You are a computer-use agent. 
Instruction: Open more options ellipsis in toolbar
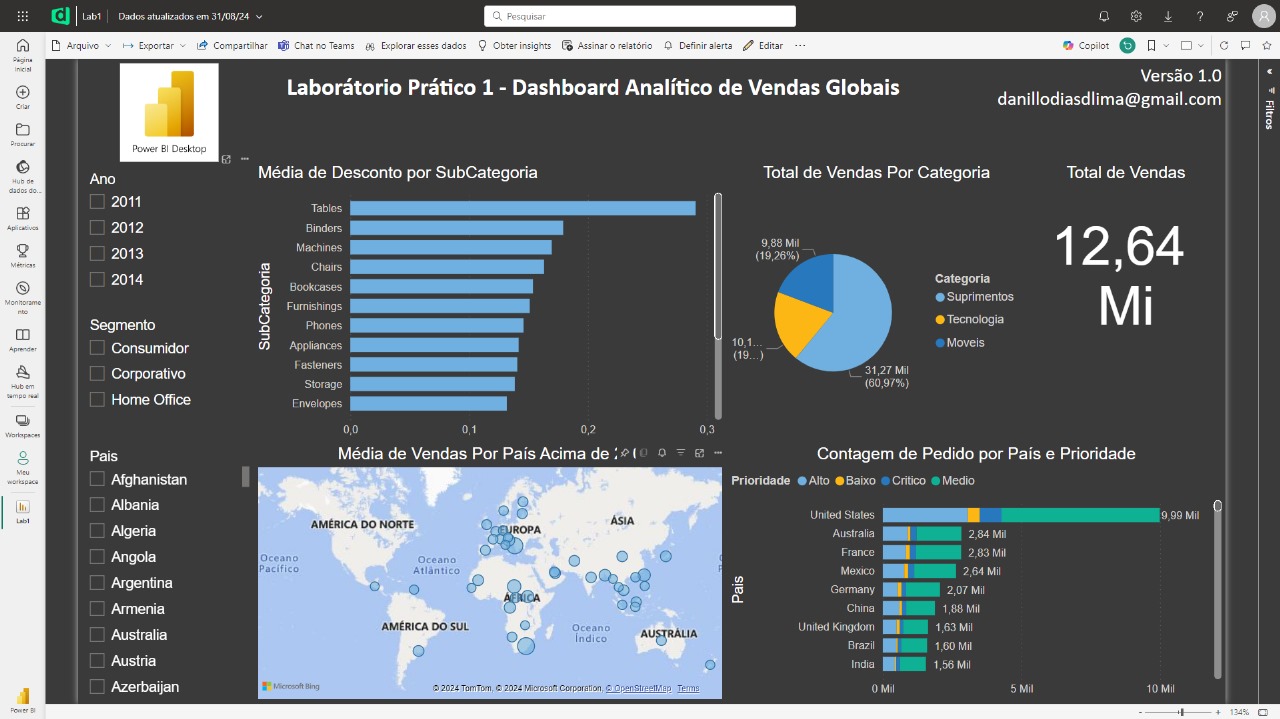[799, 45]
